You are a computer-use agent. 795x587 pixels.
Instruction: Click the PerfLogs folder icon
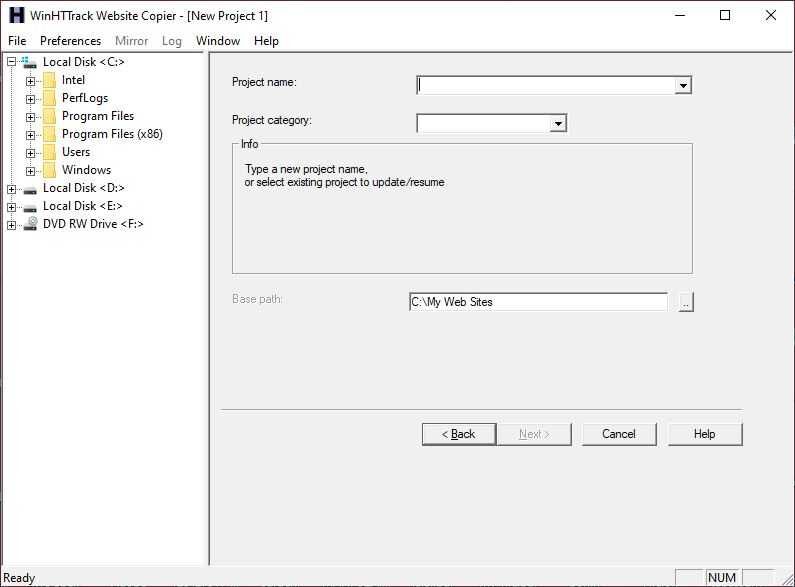[50, 98]
